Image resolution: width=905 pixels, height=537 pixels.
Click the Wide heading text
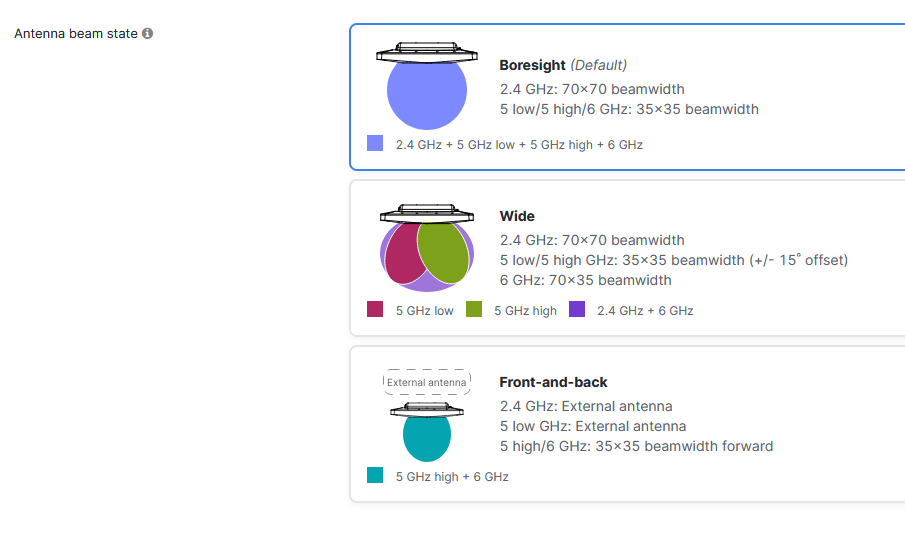[x=517, y=216]
